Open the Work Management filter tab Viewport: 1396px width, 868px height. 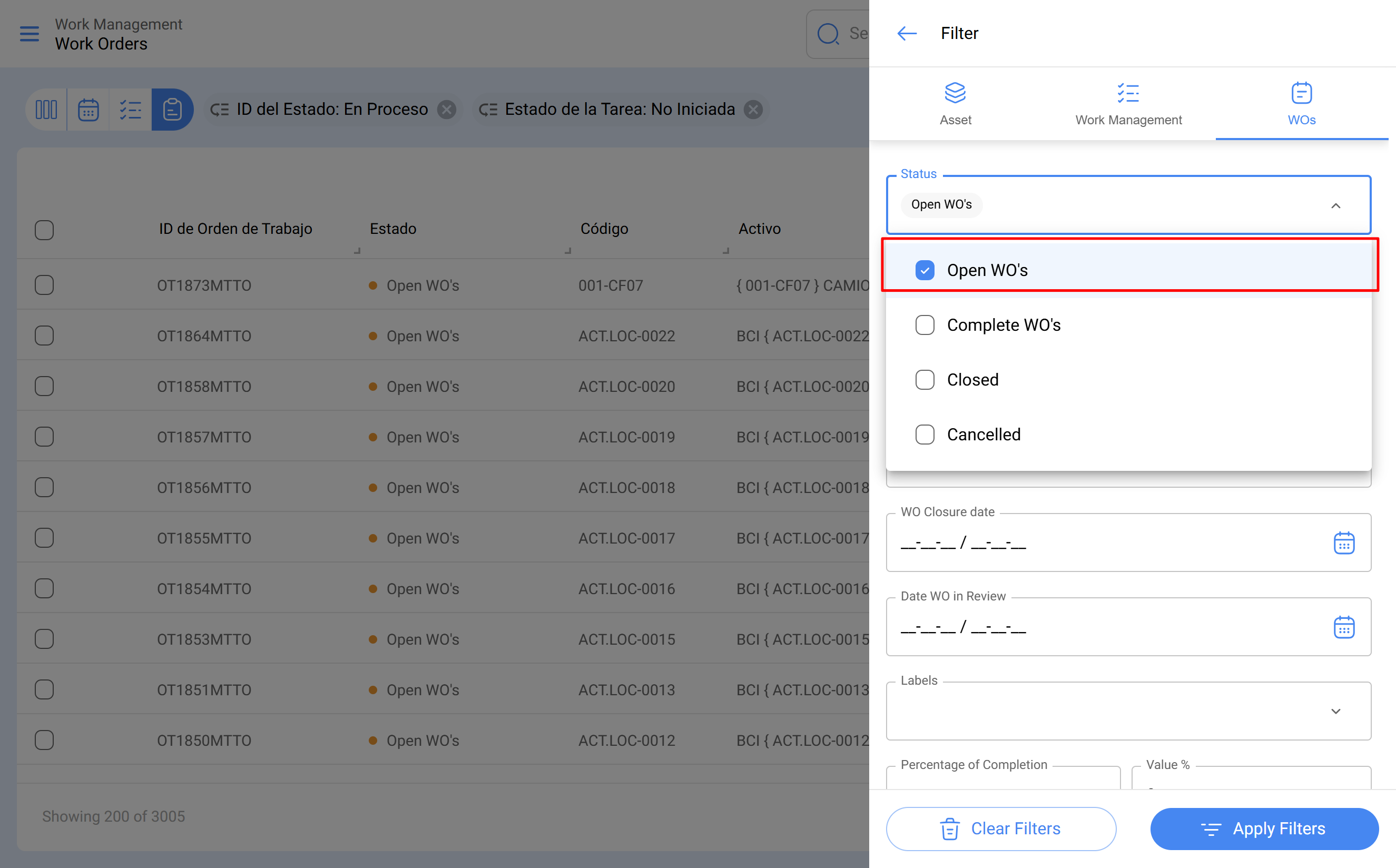point(1128,104)
